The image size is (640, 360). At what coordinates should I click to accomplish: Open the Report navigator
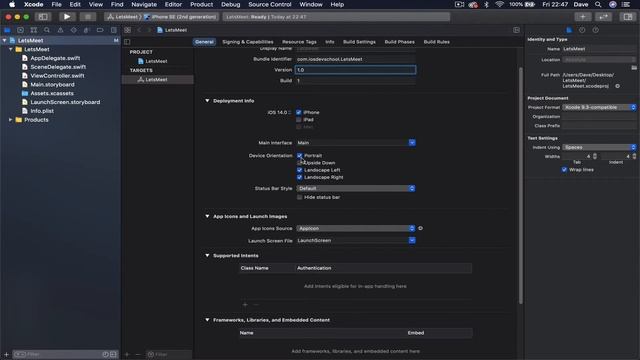pyautogui.click(x=113, y=30)
